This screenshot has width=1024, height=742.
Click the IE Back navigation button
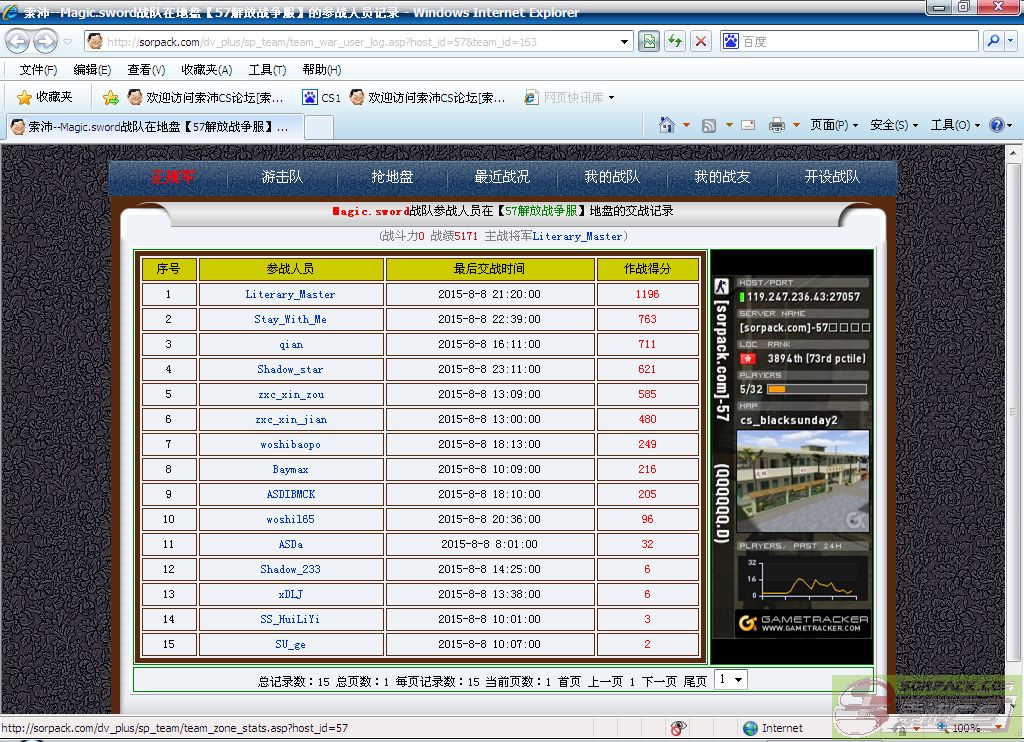18,42
